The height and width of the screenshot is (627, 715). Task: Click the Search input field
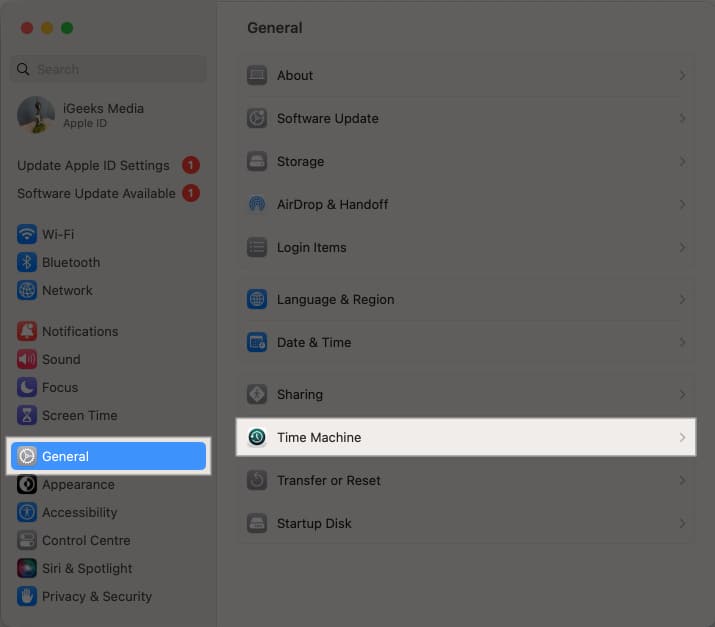[x=108, y=69]
